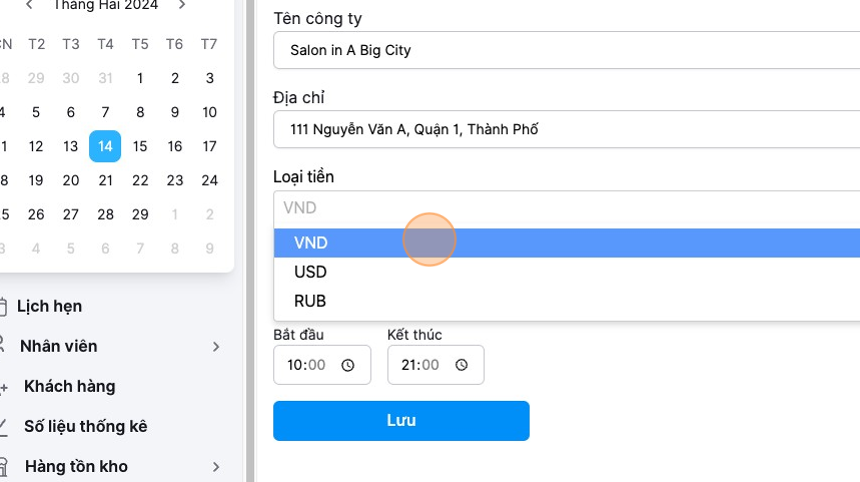Click the 21:00 end time field
The width and height of the screenshot is (860, 482).
[x=435, y=365]
